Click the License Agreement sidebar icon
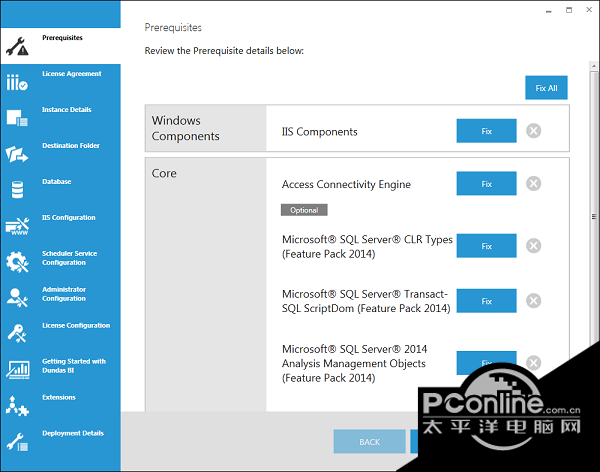This screenshot has height=472, width=600. click(x=17, y=82)
